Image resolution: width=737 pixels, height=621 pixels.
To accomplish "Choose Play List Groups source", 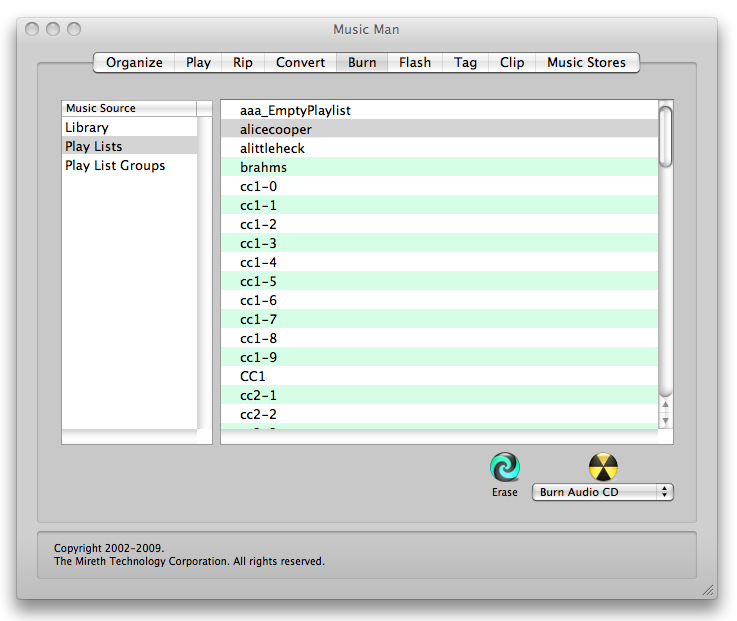I will pyautogui.click(x=115, y=165).
